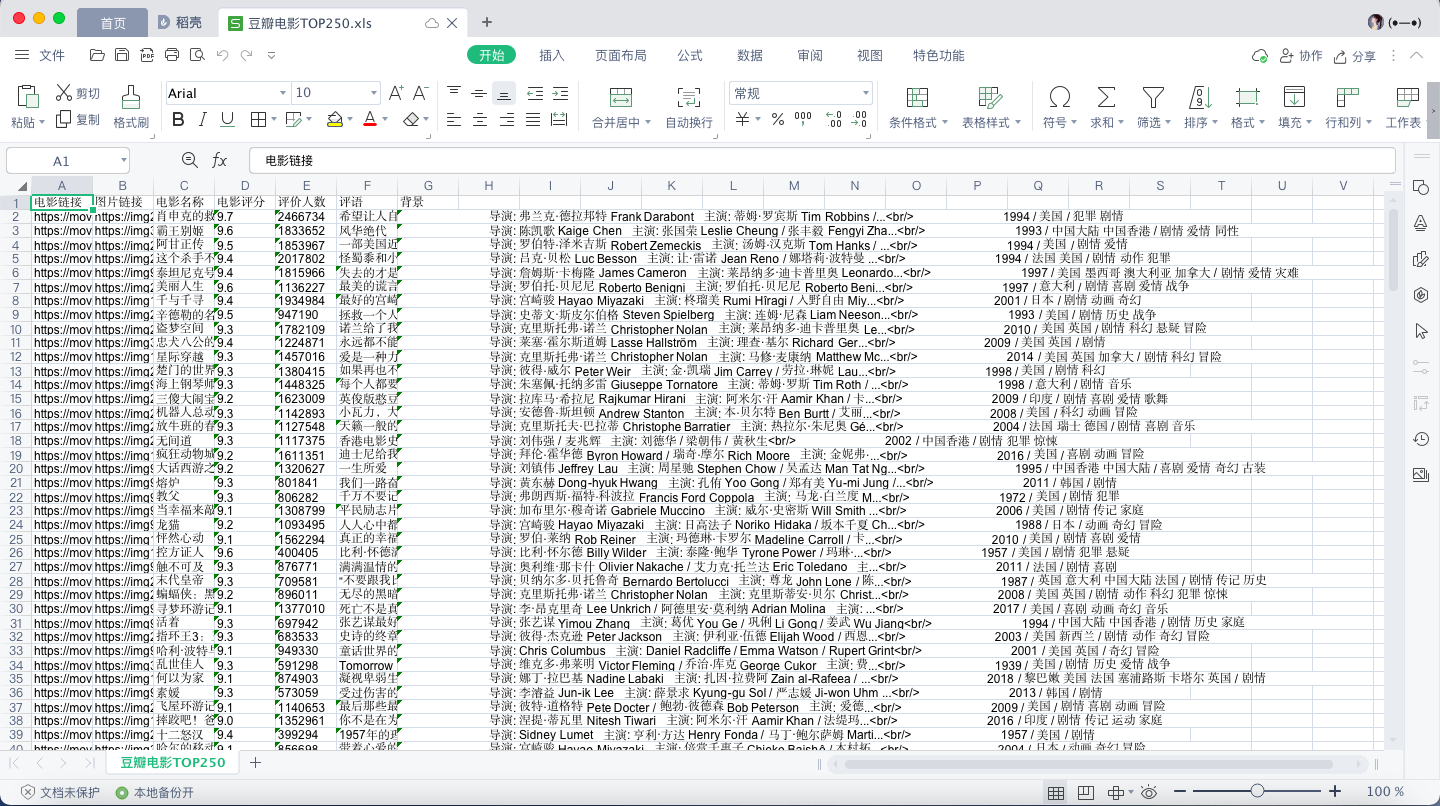This screenshot has width=1440, height=806.
Task: Click the 分享 share button
Action: 1354,56
